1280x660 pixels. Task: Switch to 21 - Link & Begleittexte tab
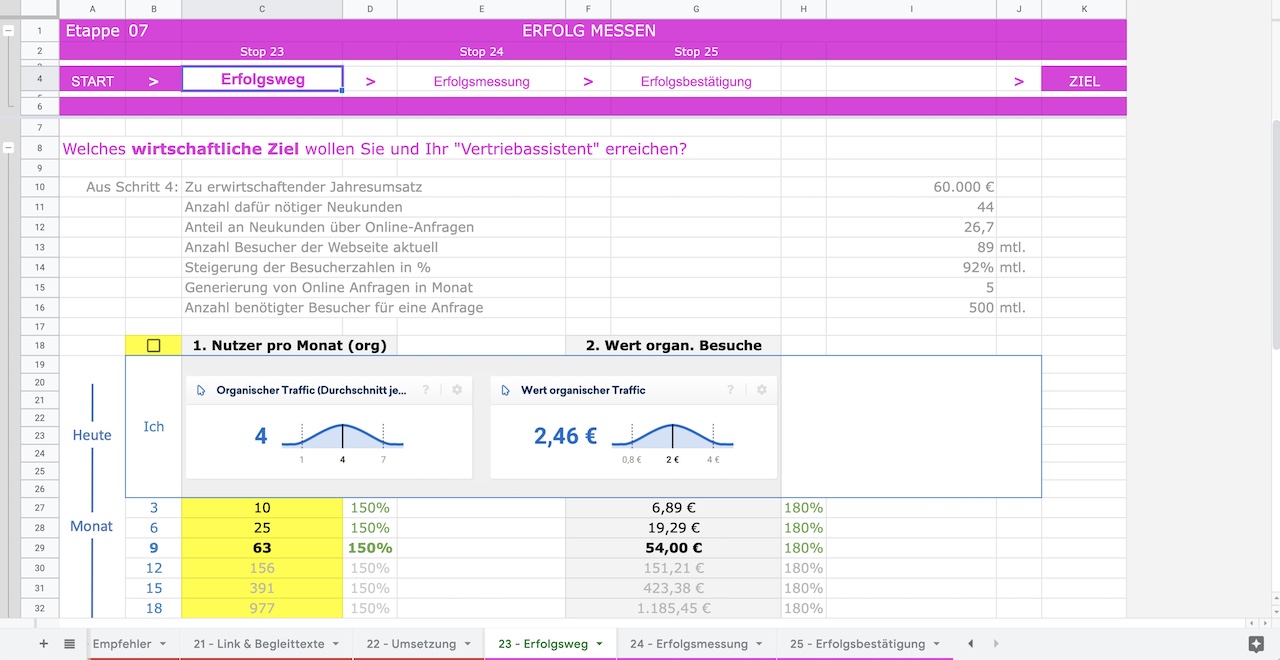(259, 644)
